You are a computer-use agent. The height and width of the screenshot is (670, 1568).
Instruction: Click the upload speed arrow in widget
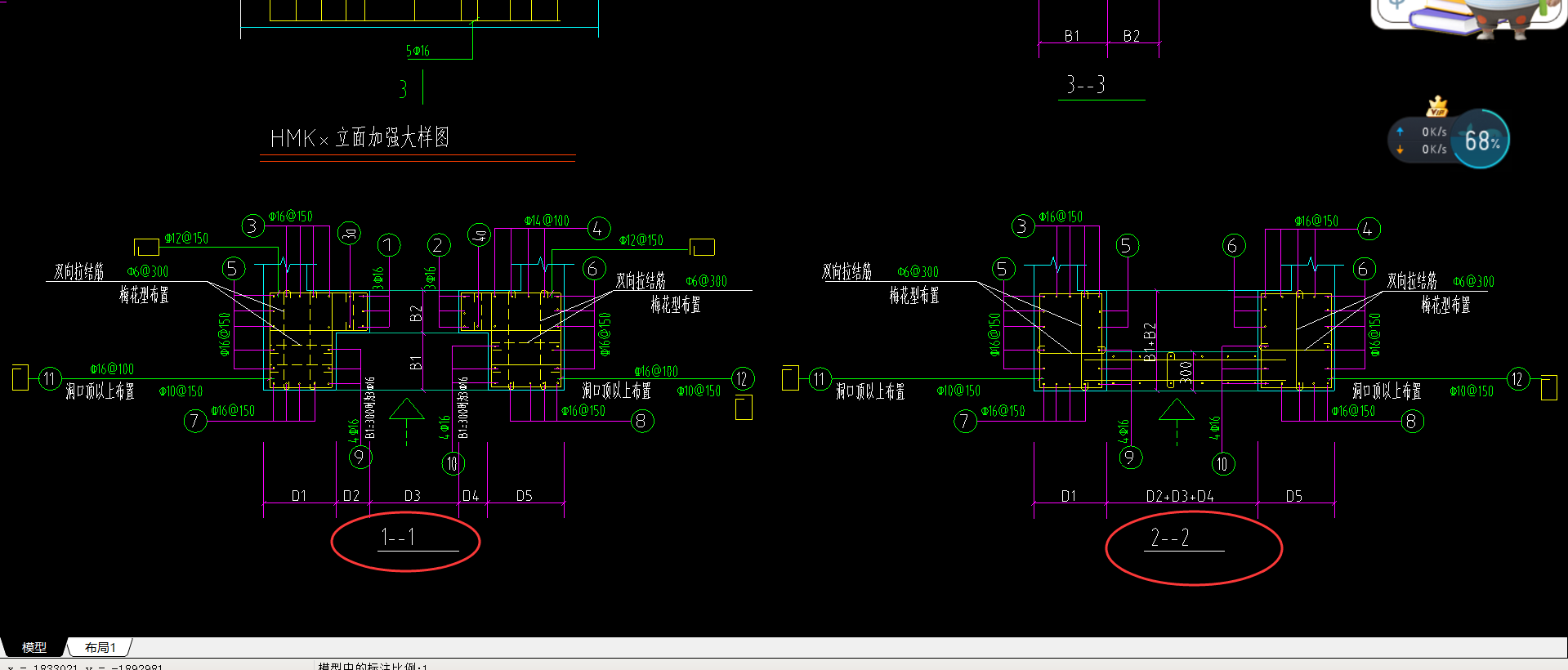pyautogui.click(x=1400, y=132)
